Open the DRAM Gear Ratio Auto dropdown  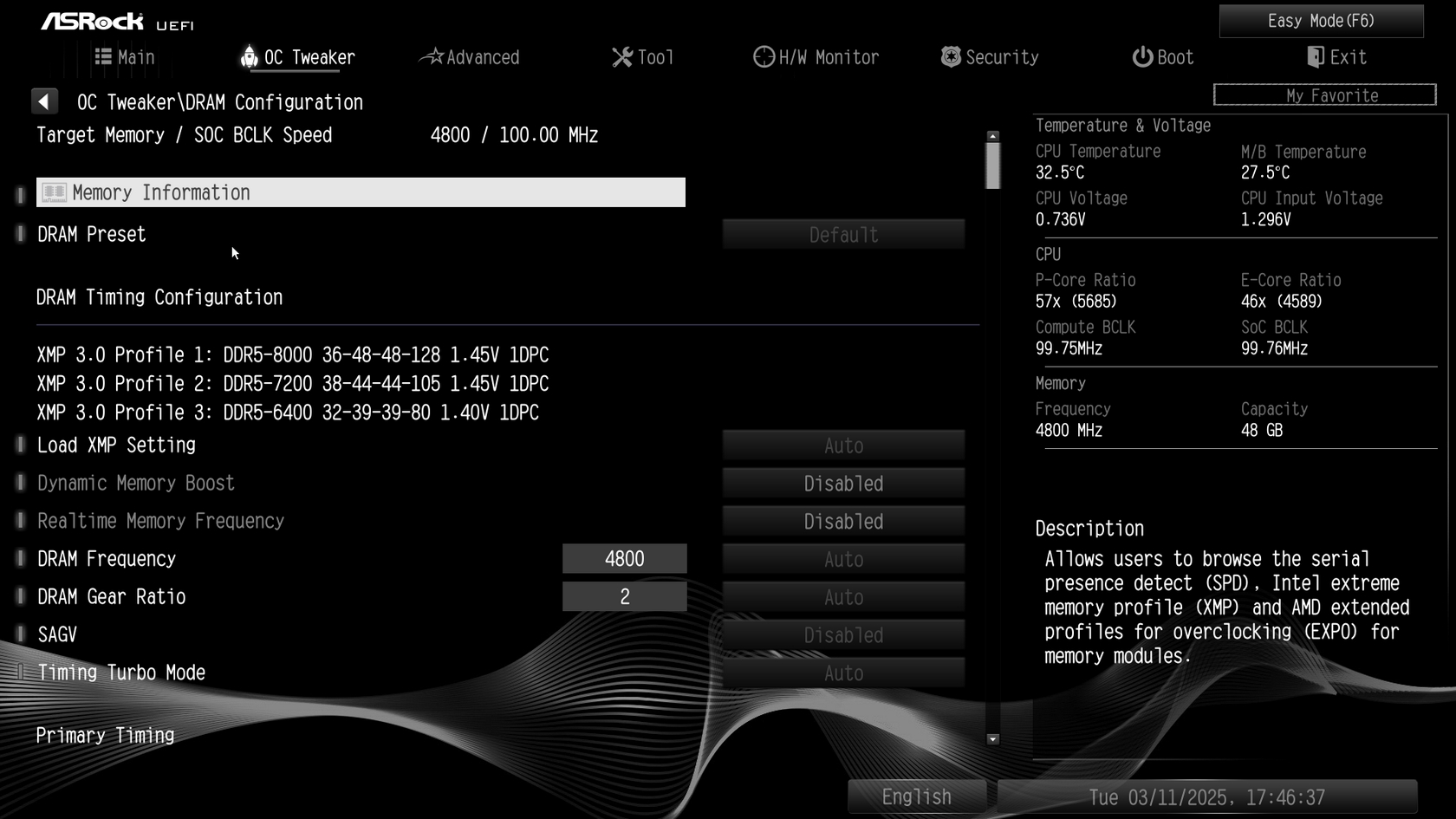[x=843, y=597]
